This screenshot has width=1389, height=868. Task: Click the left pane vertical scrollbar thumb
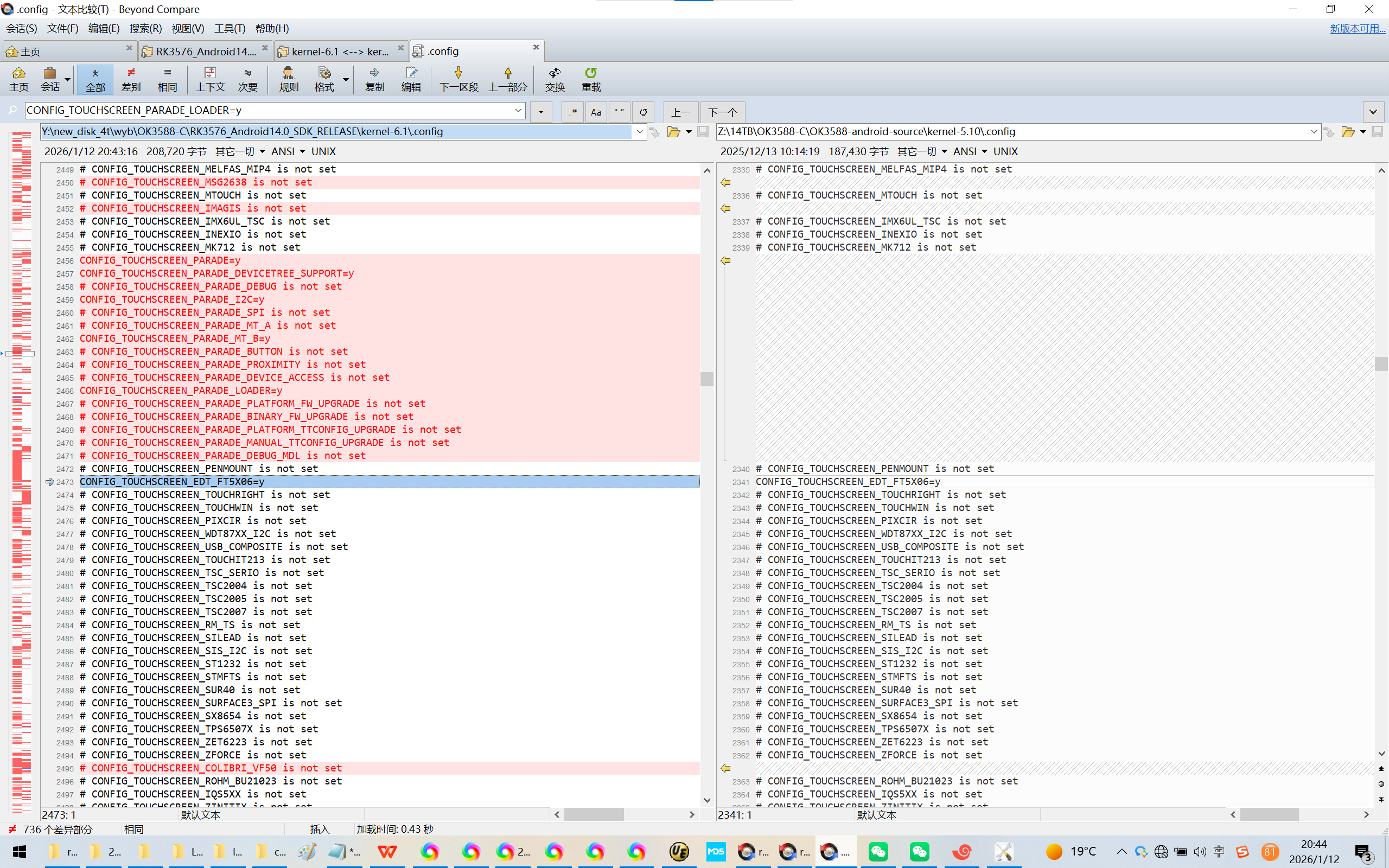tap(706, 379)
